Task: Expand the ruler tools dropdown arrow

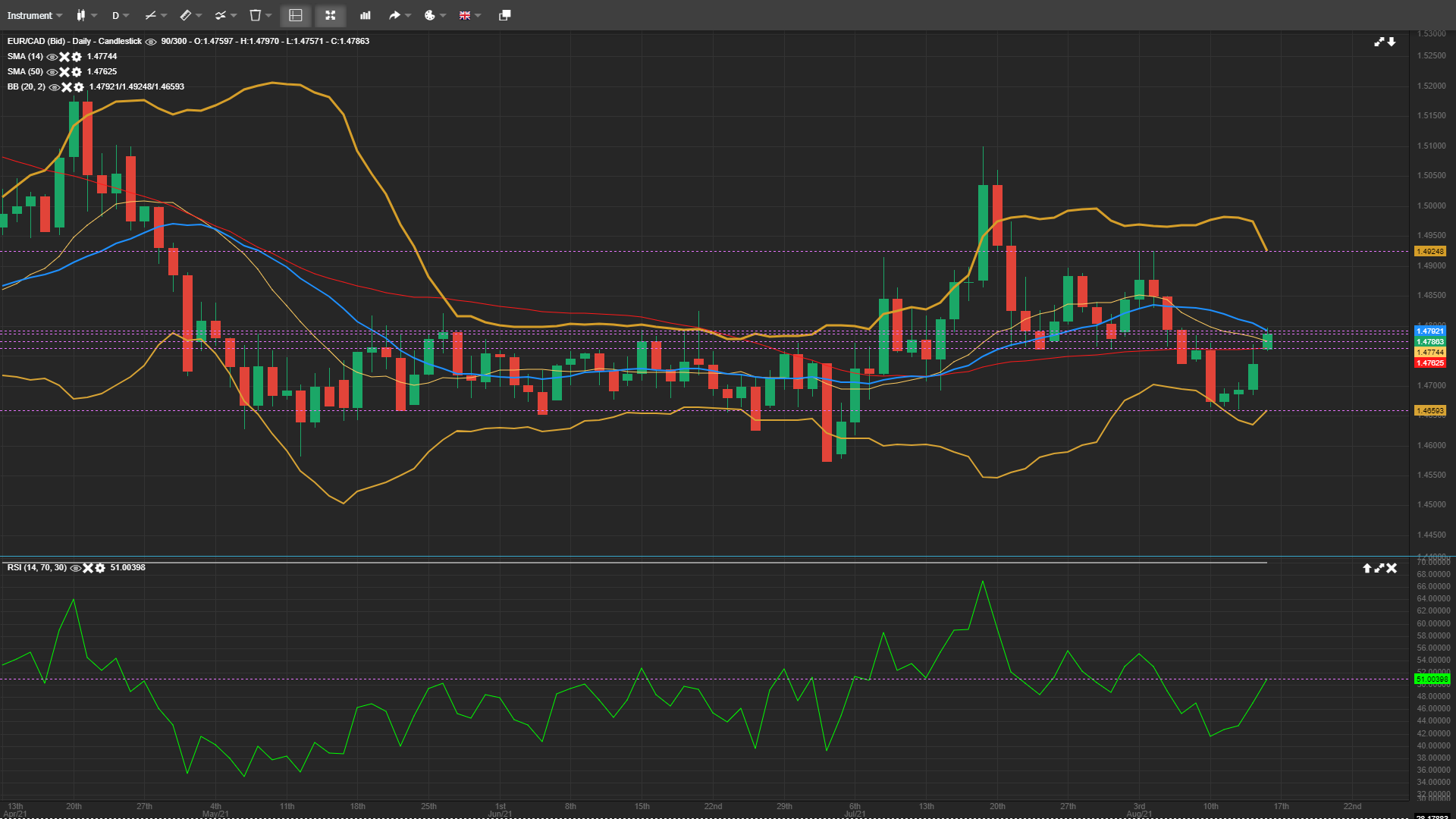Action: point(199,15)
